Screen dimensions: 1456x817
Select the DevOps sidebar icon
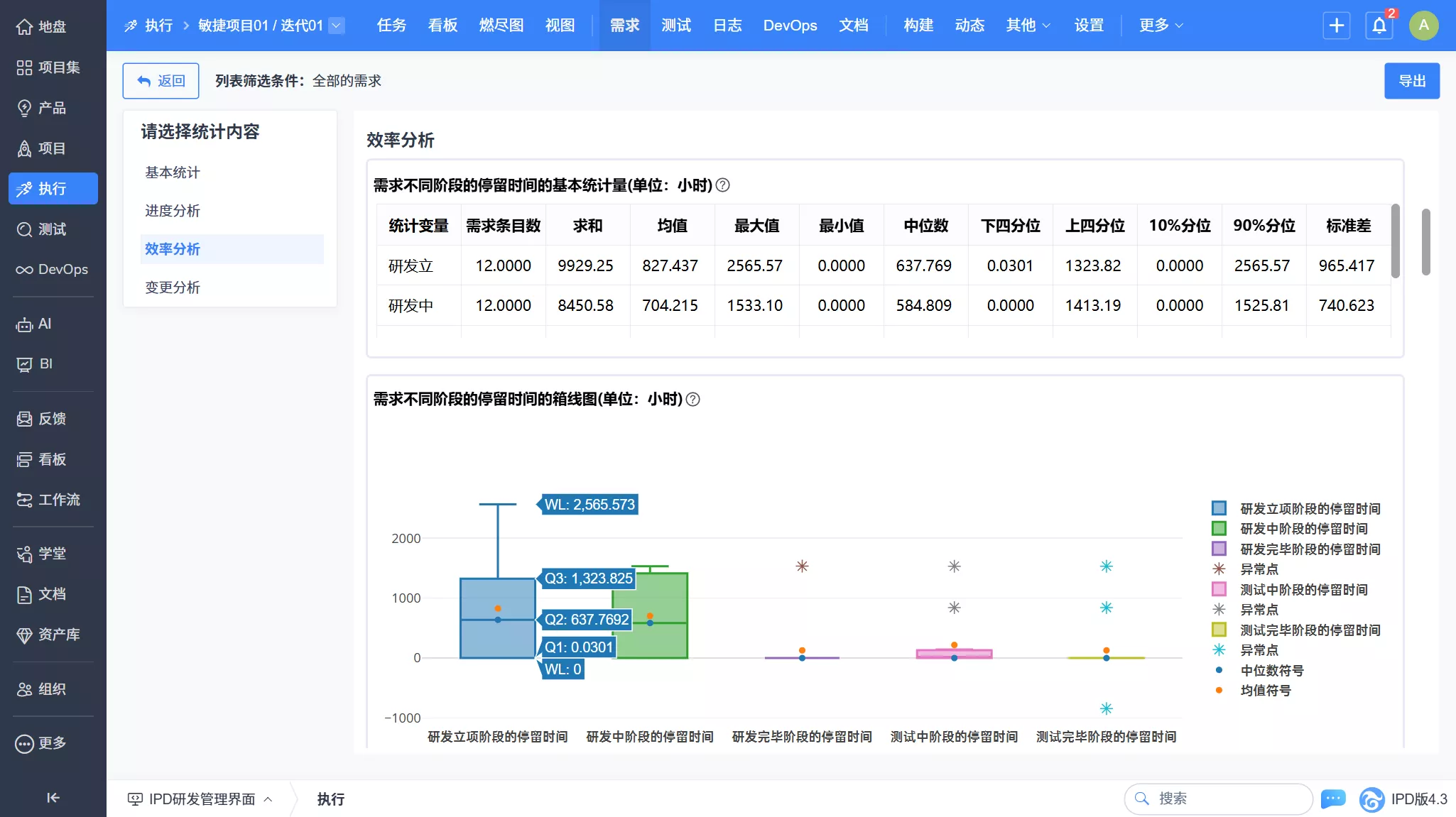(23, 269)
